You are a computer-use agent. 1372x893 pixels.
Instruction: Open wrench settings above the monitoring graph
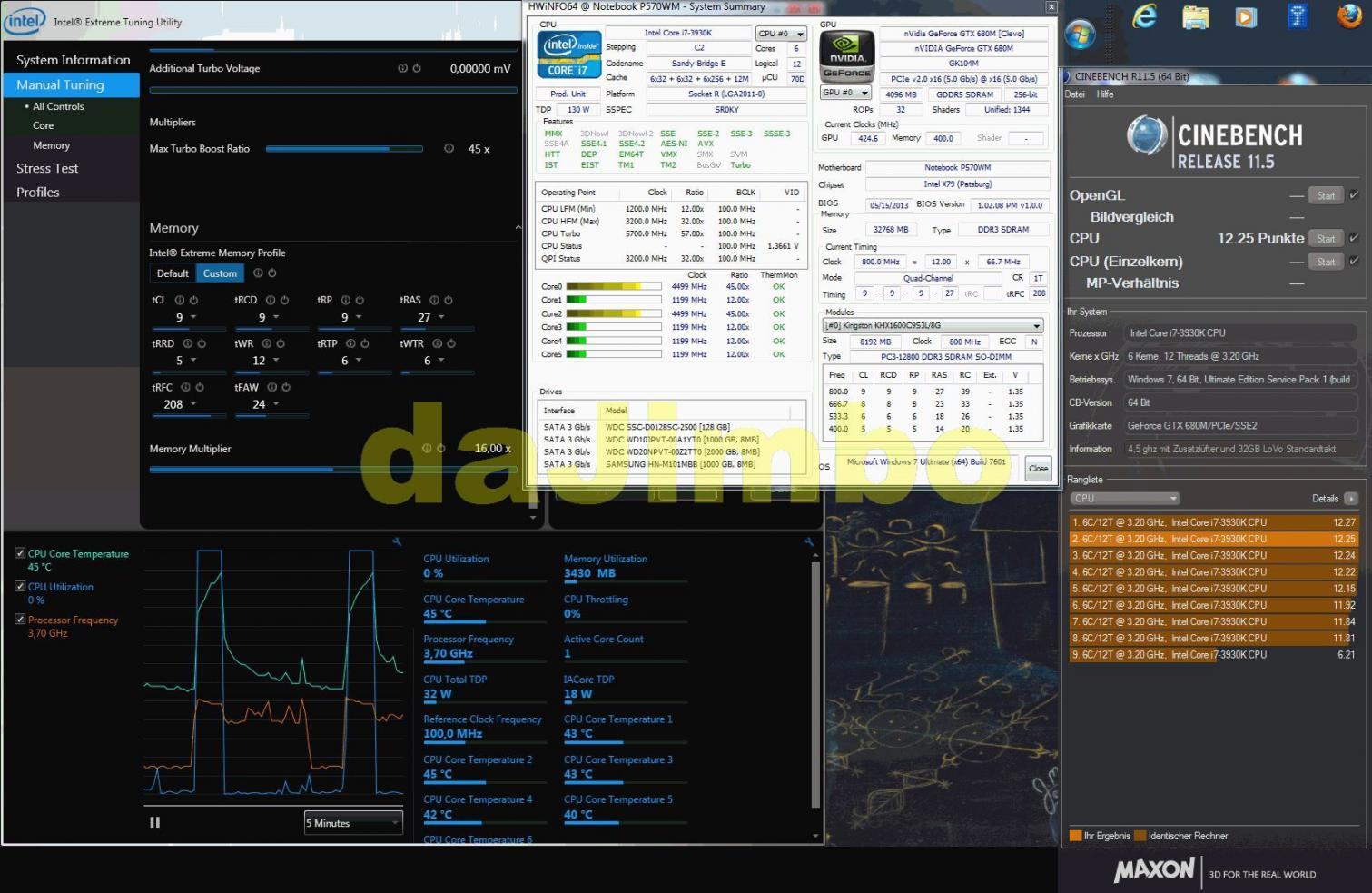pyautogui.click(x=397, y=541)
